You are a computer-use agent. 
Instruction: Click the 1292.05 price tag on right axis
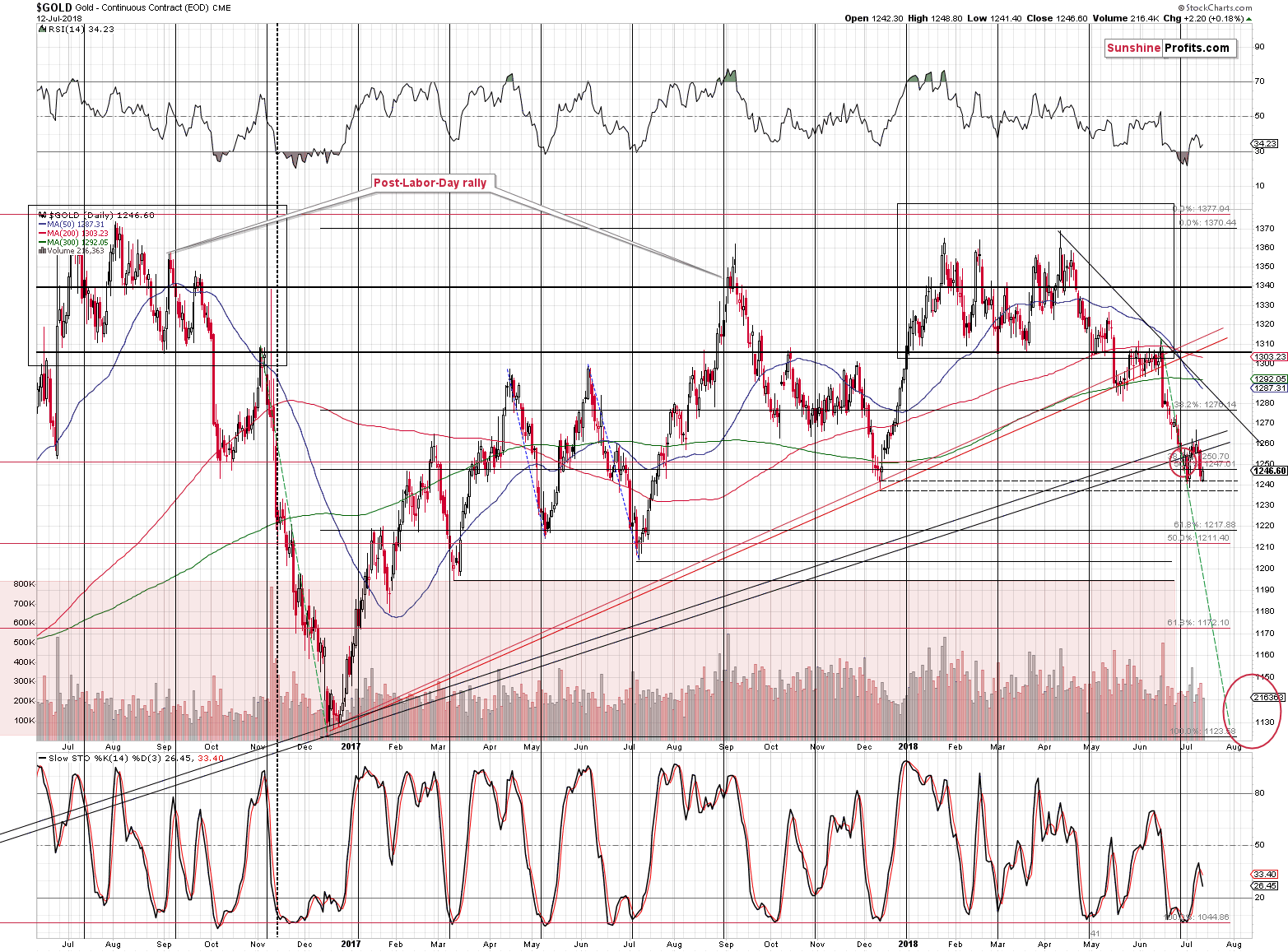[1268, 379]
